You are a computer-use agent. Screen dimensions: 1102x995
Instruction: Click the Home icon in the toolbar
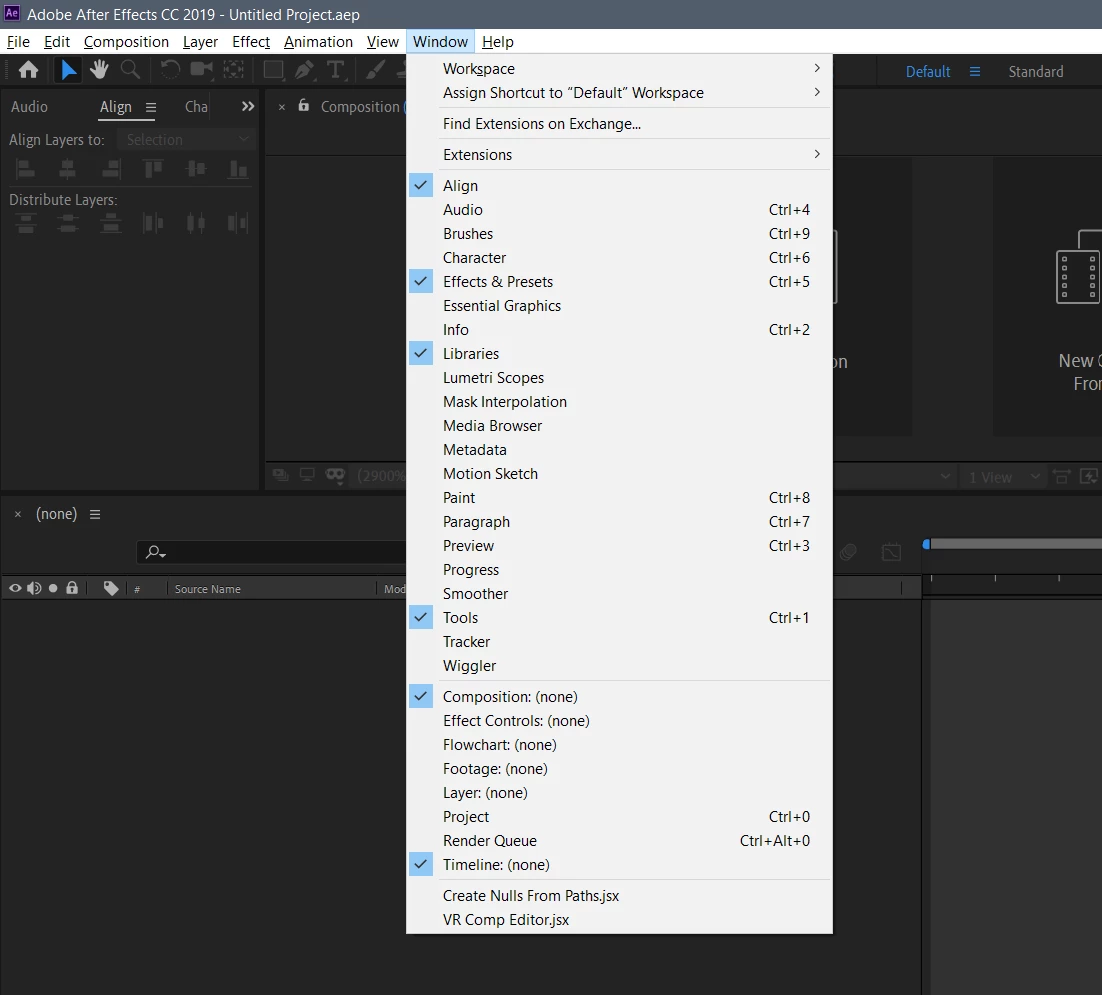coord(29,70)
